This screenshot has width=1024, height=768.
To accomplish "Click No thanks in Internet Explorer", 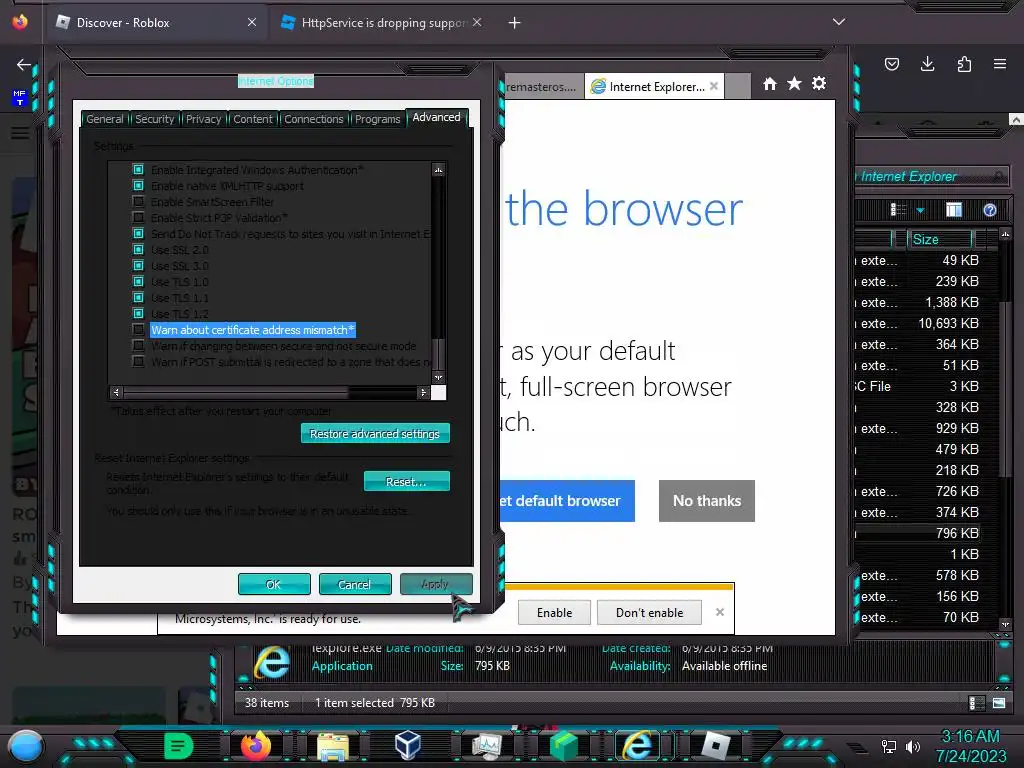I will click(707, 501).
